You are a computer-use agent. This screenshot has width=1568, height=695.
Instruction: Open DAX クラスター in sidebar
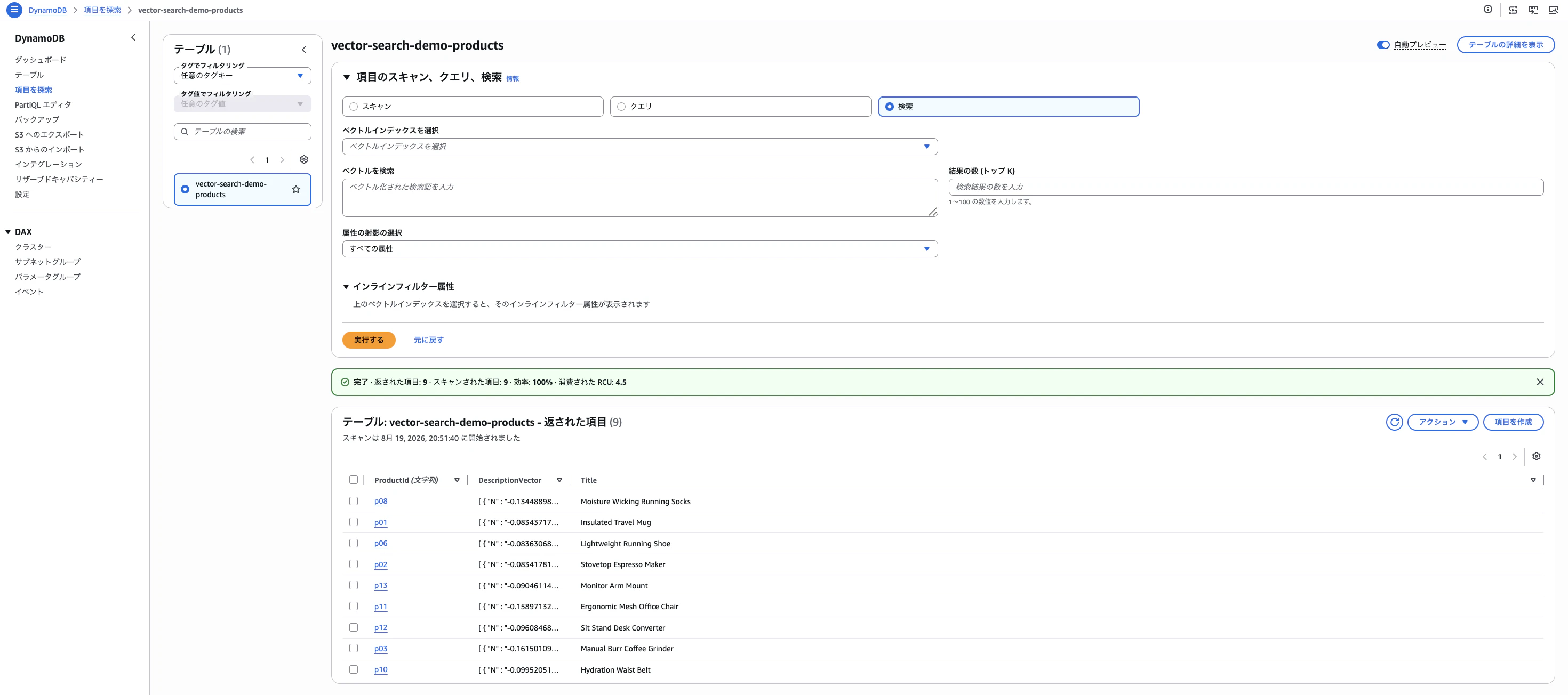pyautogui.click(x=34, y=247)
